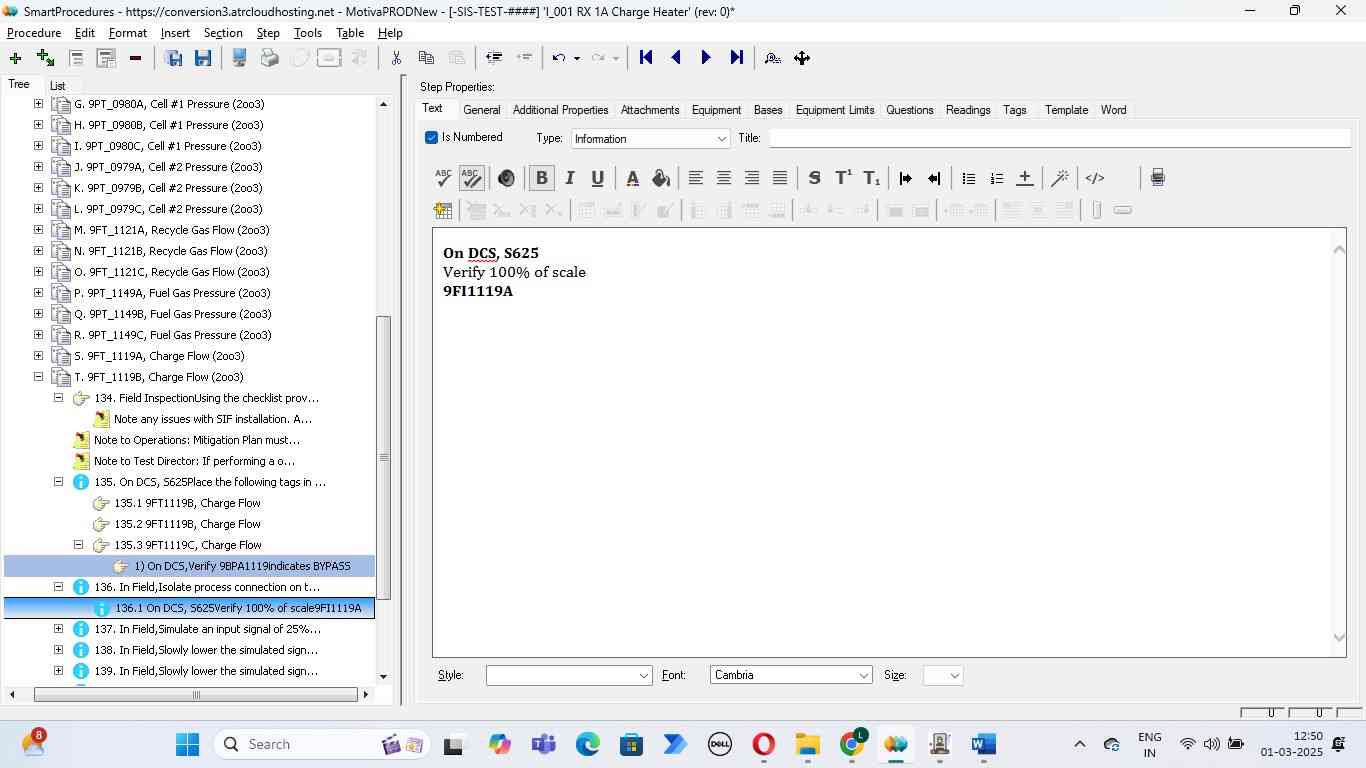
Task: Click the undo arrow icon
Action: [559, 58]
